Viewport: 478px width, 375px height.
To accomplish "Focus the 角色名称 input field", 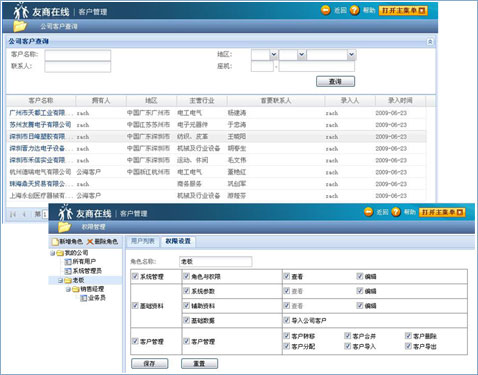I will point(215,262).
